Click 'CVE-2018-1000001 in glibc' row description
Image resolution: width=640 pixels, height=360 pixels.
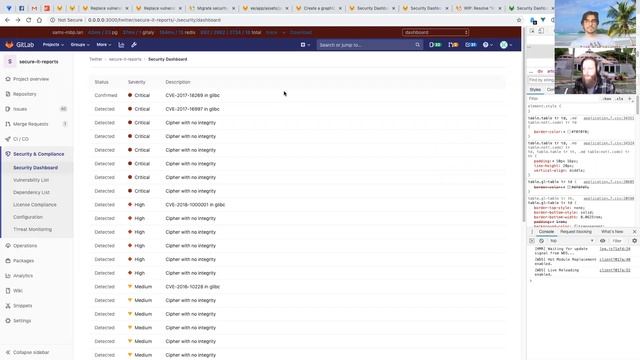(195, 205)
